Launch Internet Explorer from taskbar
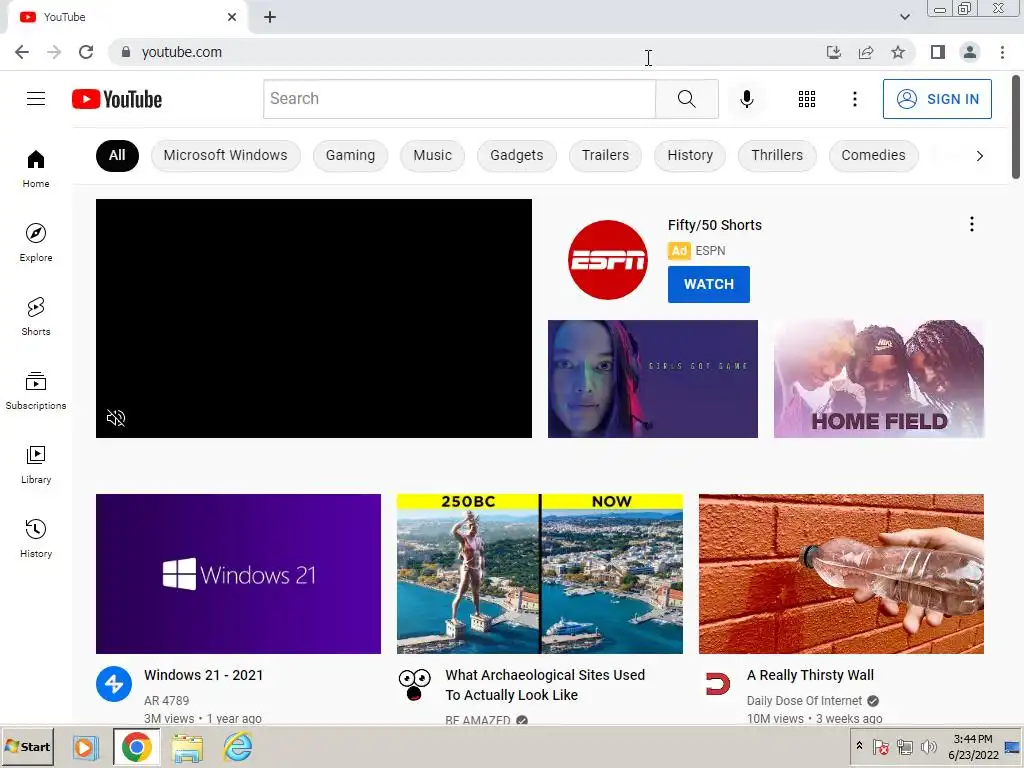This screenshot has height=768, width=1024. click(x=238, y=747)
